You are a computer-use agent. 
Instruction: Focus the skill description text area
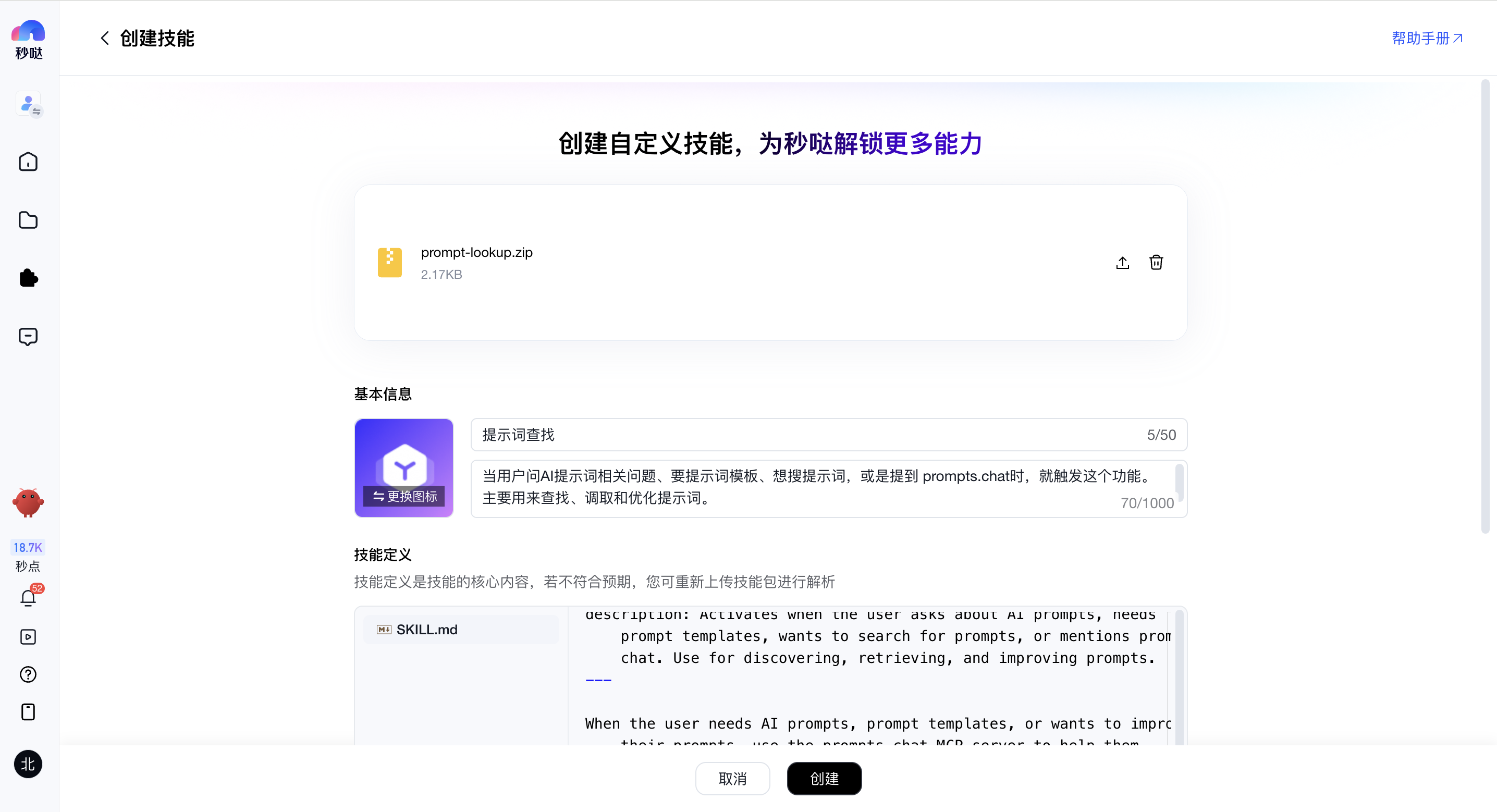829,488
